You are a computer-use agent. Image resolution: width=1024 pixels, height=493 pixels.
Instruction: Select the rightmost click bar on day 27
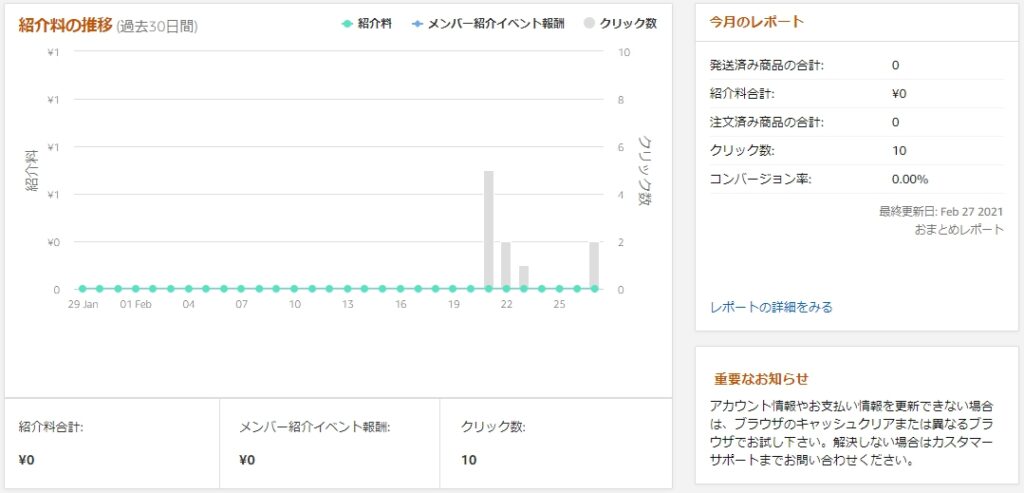(x=594, y=266)
